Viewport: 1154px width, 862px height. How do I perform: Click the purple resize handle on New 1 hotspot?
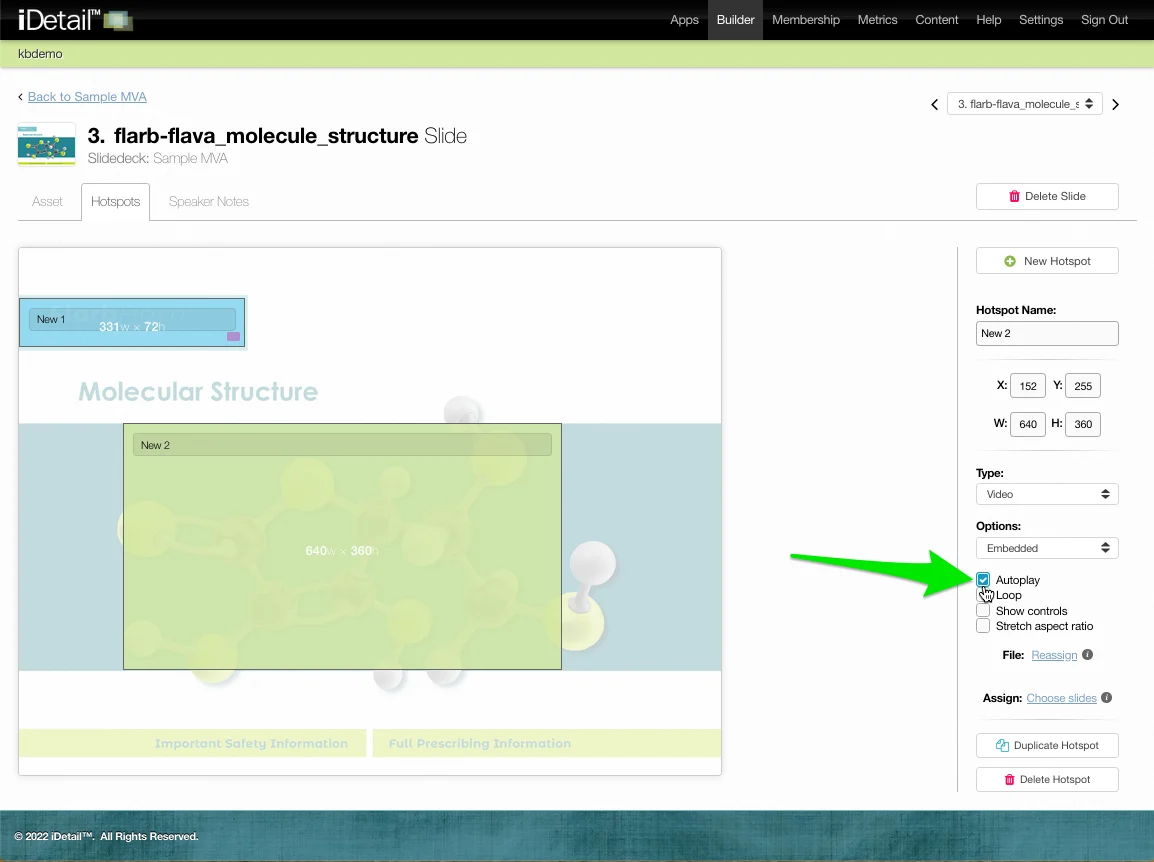[x=233, y=336]
